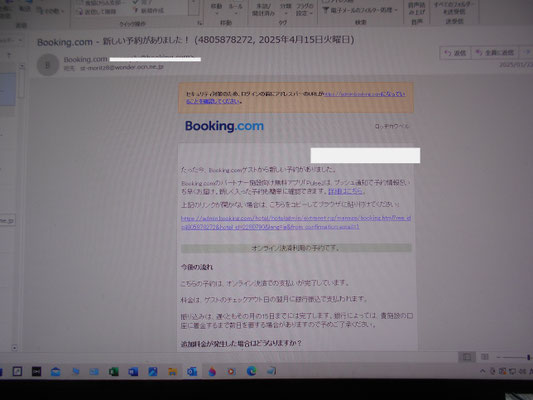Select the email subject line text
This screenshot has width=533, height=400.
tap(195, 41)
